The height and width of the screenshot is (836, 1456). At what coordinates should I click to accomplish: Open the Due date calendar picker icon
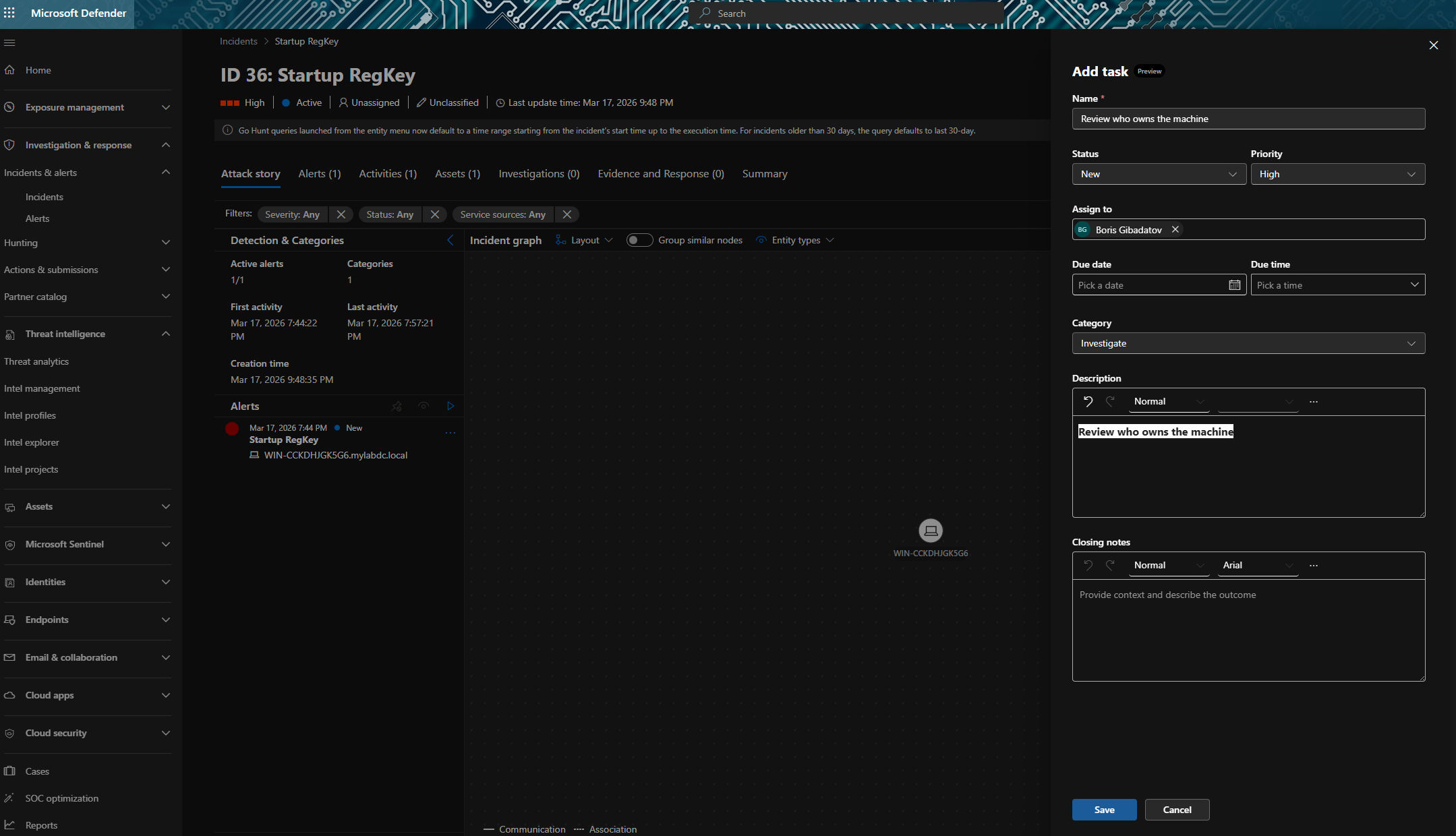[x=1234, y=285]
